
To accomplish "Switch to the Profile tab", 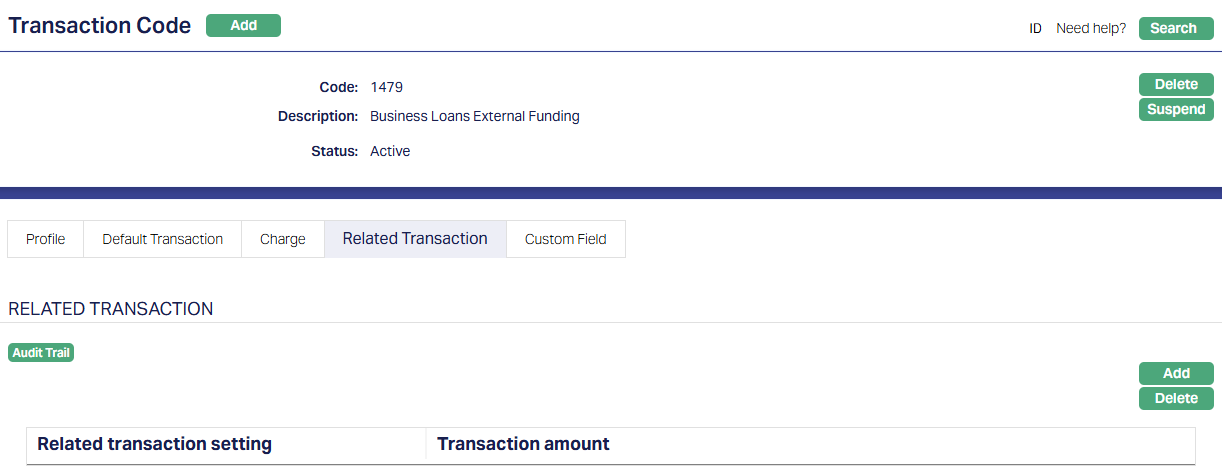I will (x=46, y=239).
